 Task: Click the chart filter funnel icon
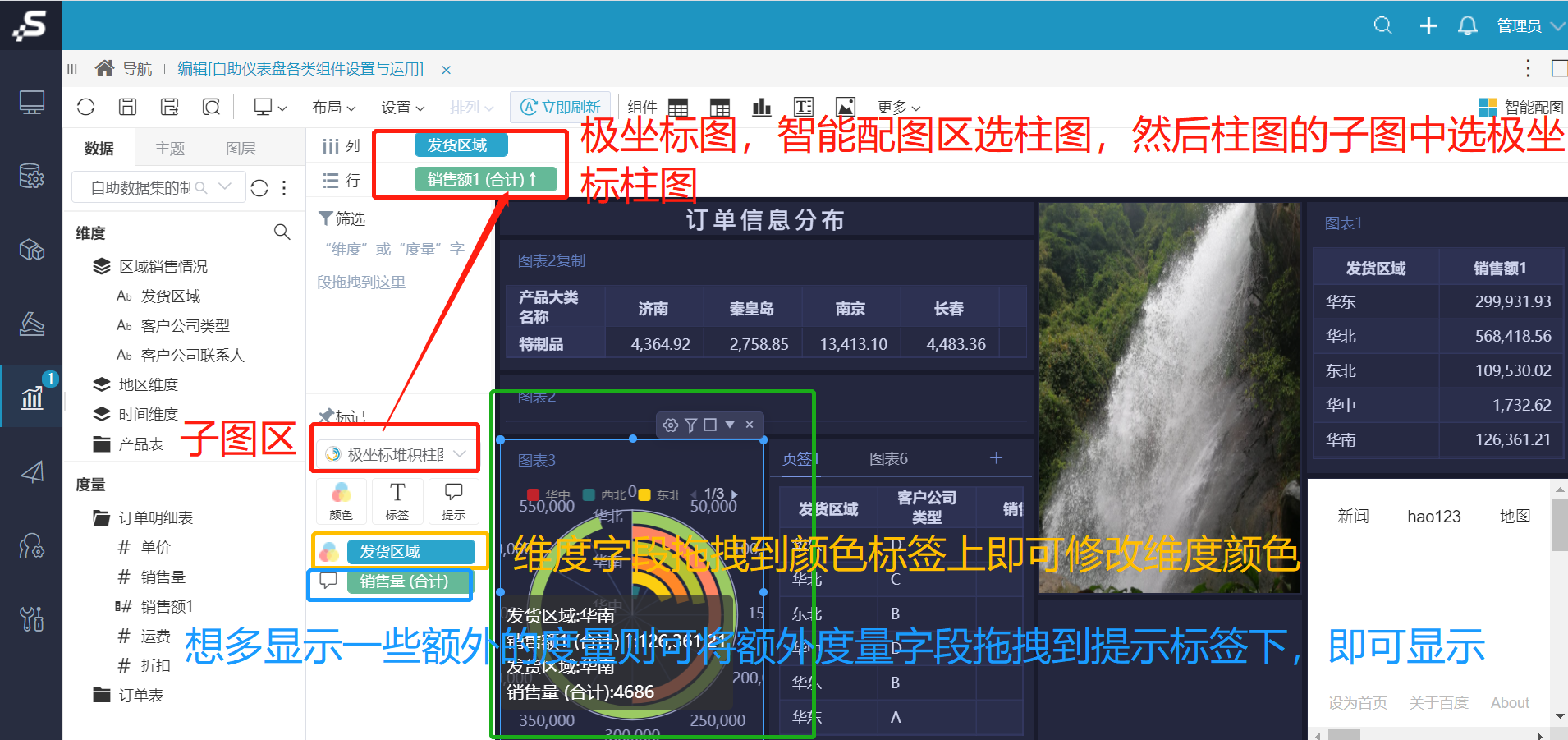tap(691, 425)
